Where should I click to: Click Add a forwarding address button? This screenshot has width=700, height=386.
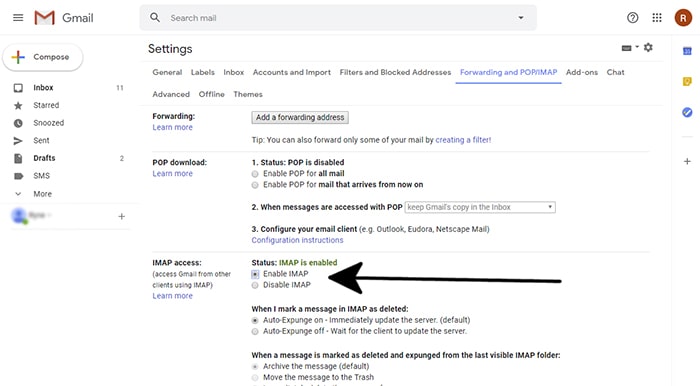click(300, 117)
